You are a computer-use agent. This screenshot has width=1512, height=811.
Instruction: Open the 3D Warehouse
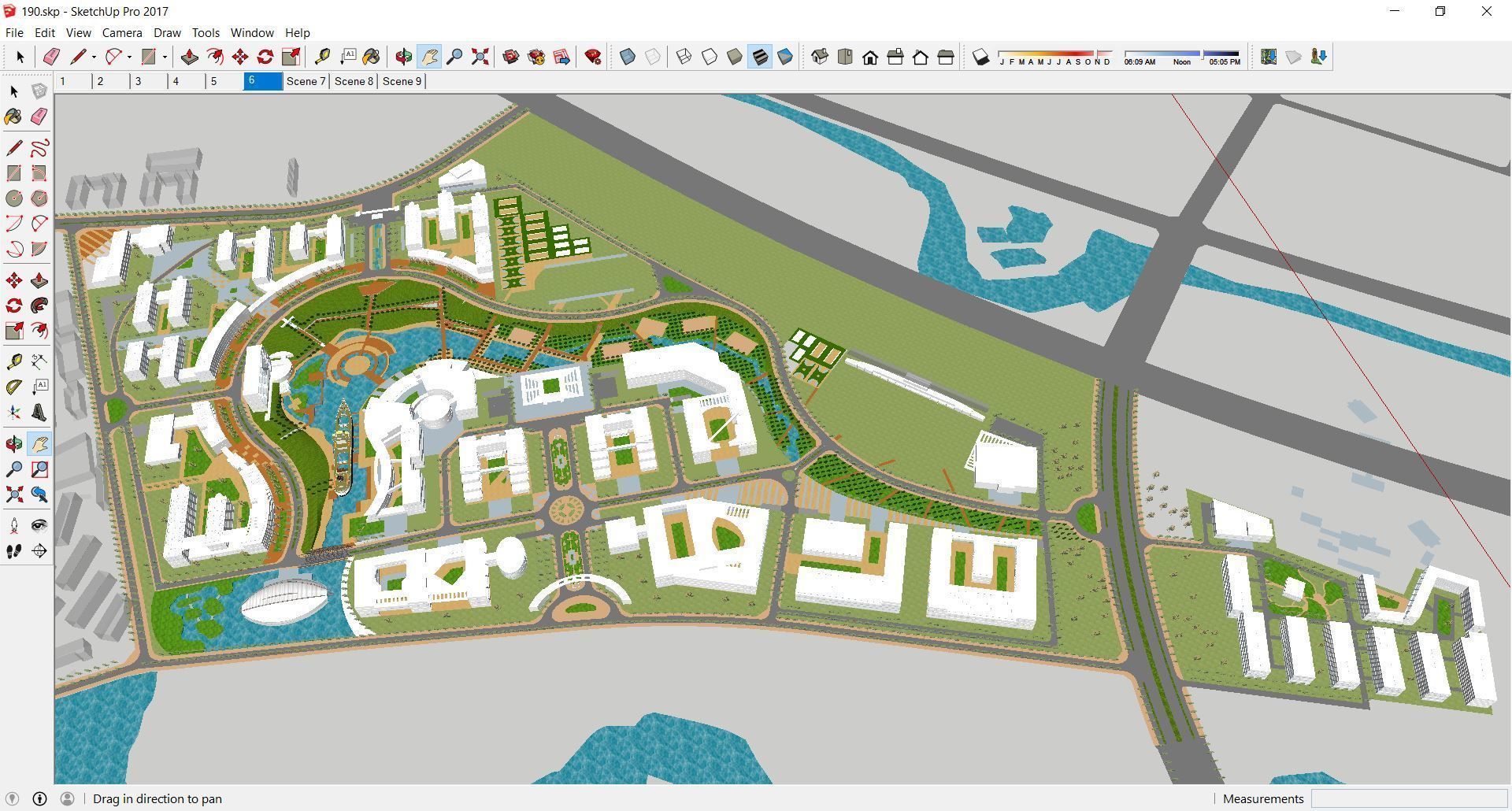coord(511,57)
